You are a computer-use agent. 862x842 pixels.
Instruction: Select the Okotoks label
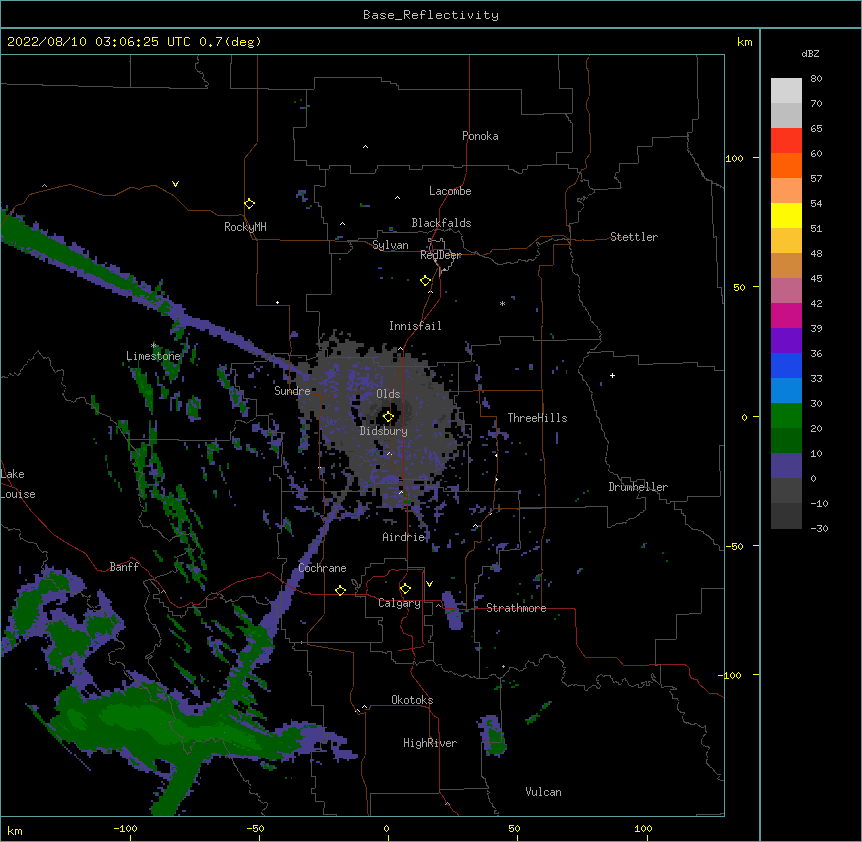pyautogui.click(x=412, y=700)
